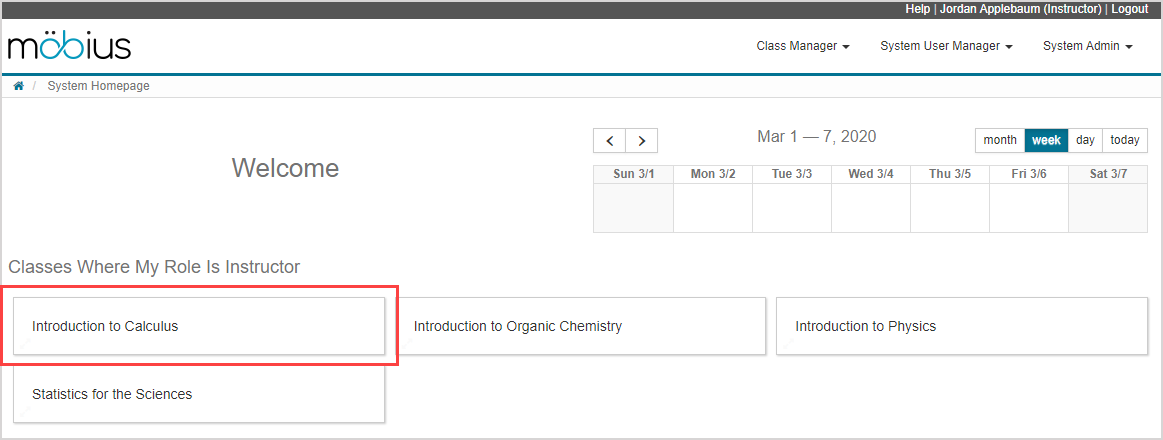This screenshot has width=1163, height=440.
Task: Select the Wed 3/4 calendar cell
Action: click(870, 208)
